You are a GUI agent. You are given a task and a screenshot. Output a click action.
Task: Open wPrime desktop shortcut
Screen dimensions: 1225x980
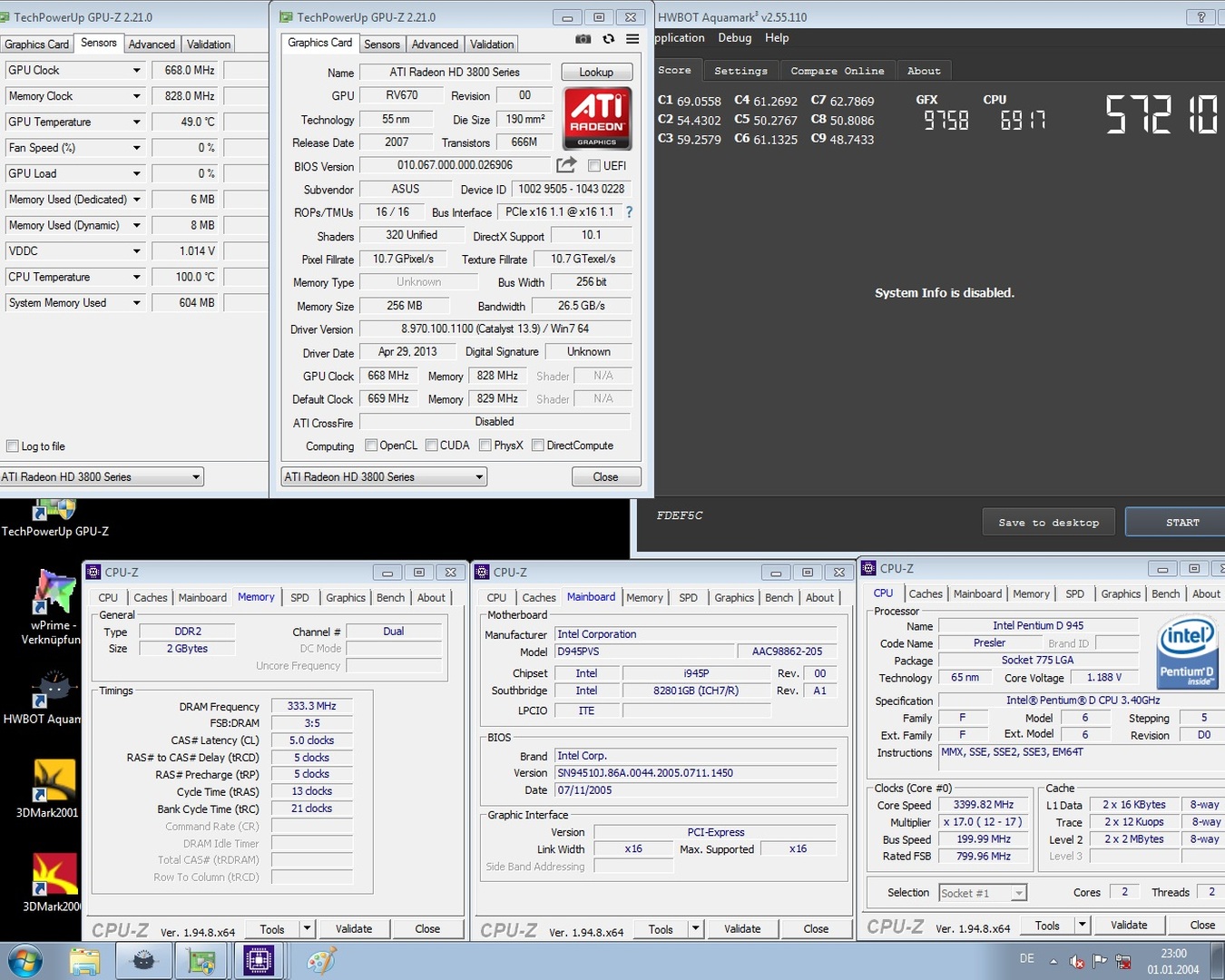click(x=53, y=606)
